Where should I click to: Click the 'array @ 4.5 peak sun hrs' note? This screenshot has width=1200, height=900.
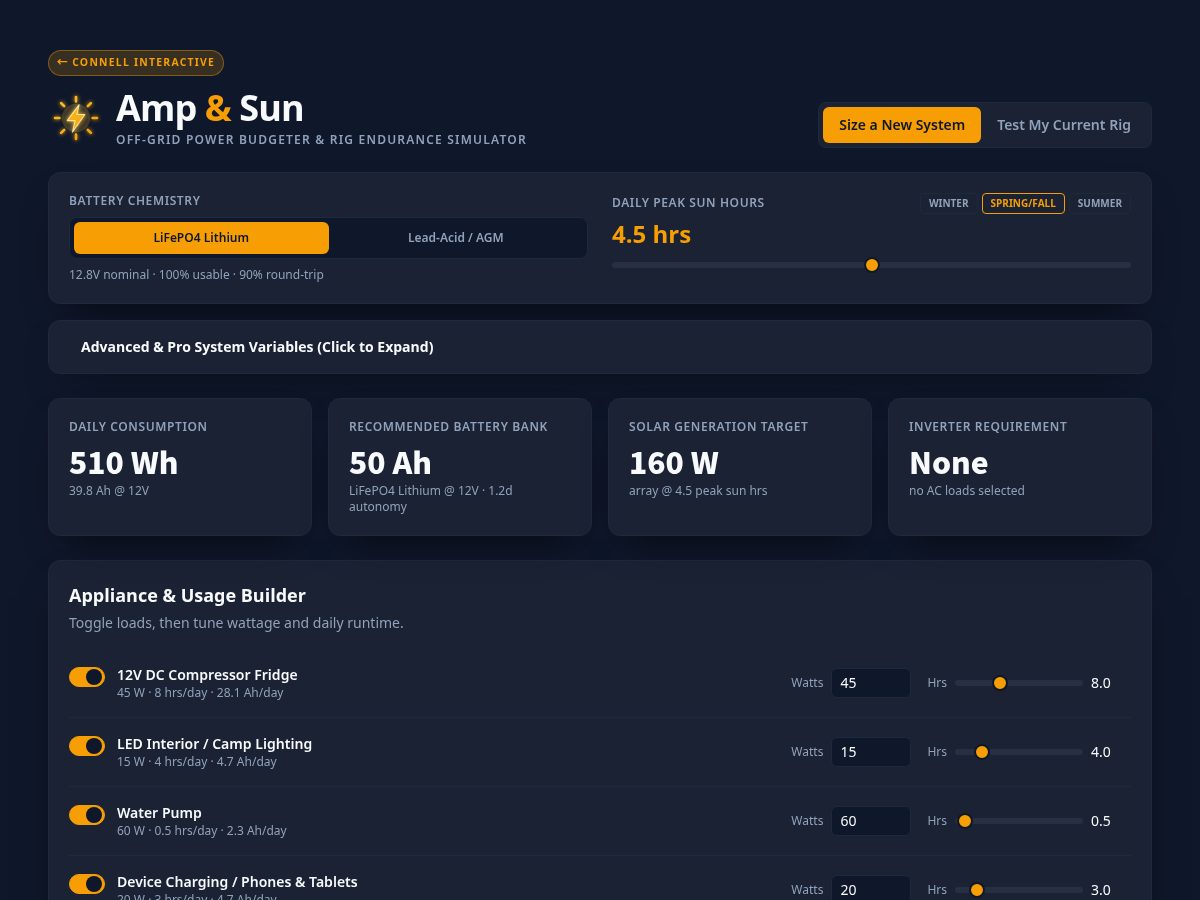(x=698, y=491)
